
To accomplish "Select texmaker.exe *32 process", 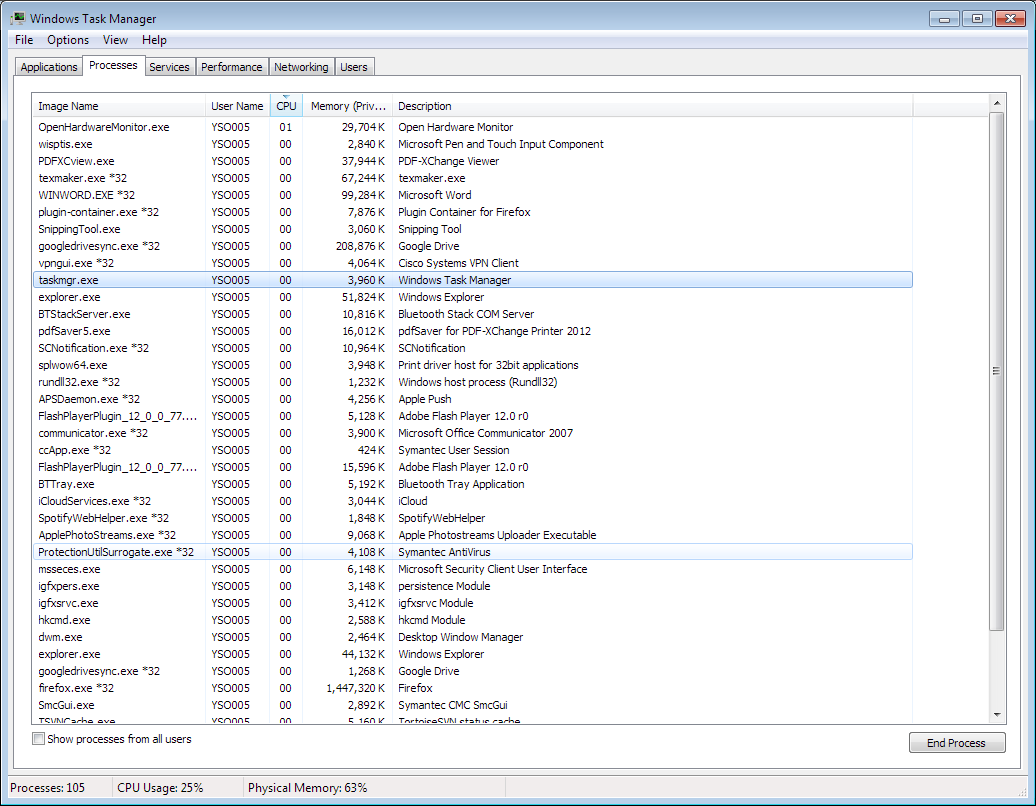I will (472, 178).
